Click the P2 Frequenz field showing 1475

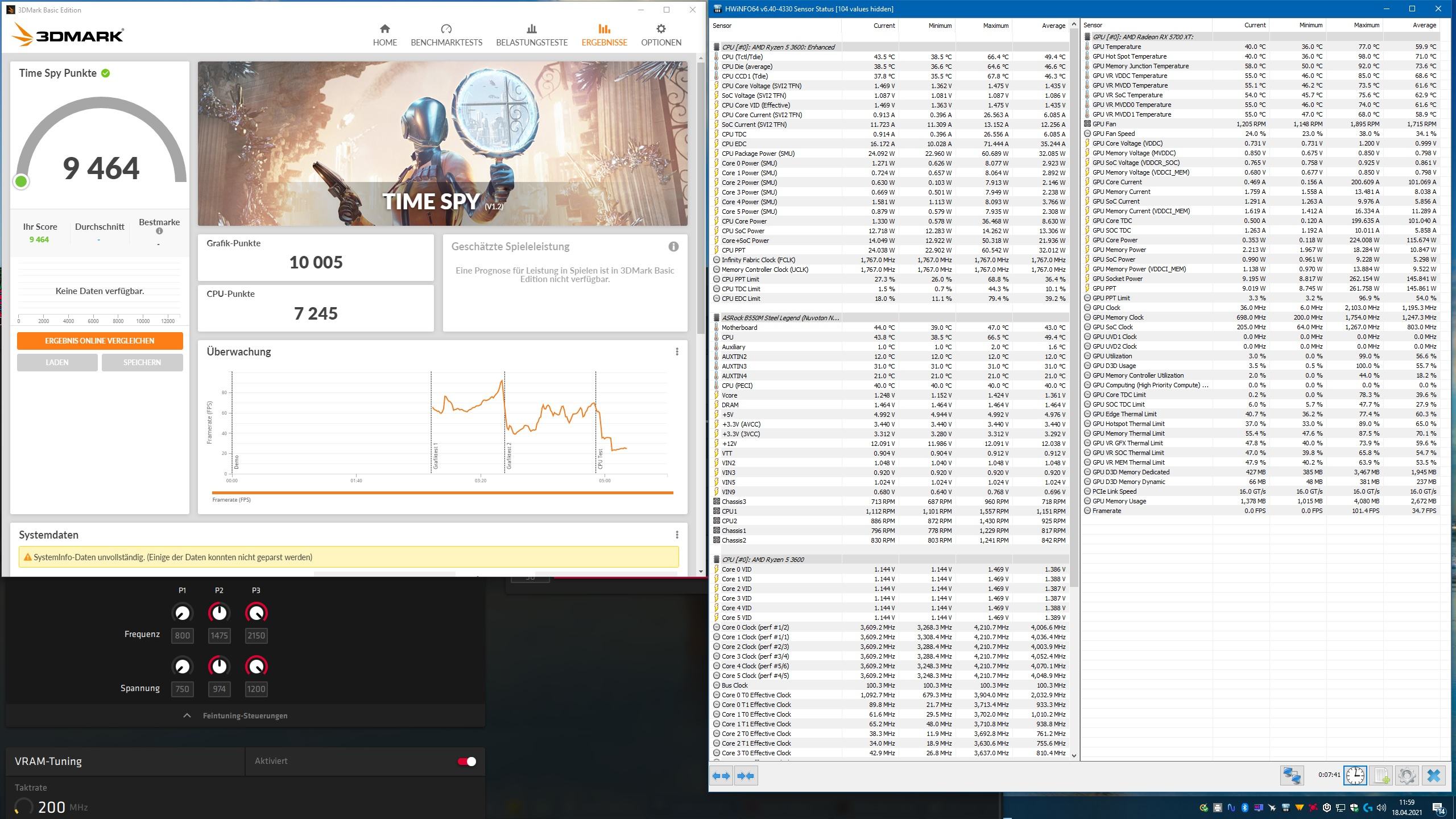(x=219, y=636)
